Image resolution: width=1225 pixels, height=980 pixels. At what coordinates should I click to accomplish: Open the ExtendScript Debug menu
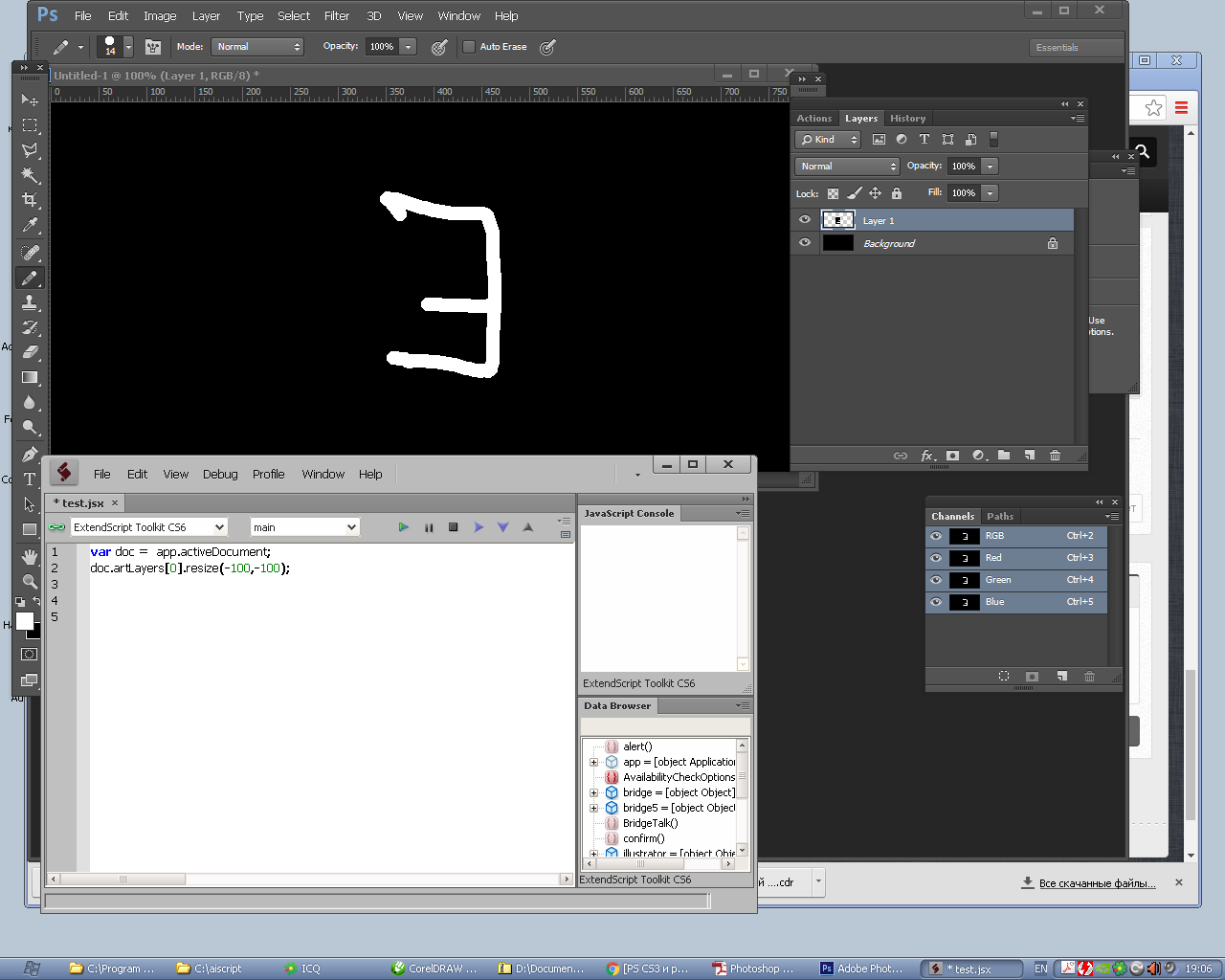[x=220, y=475]
